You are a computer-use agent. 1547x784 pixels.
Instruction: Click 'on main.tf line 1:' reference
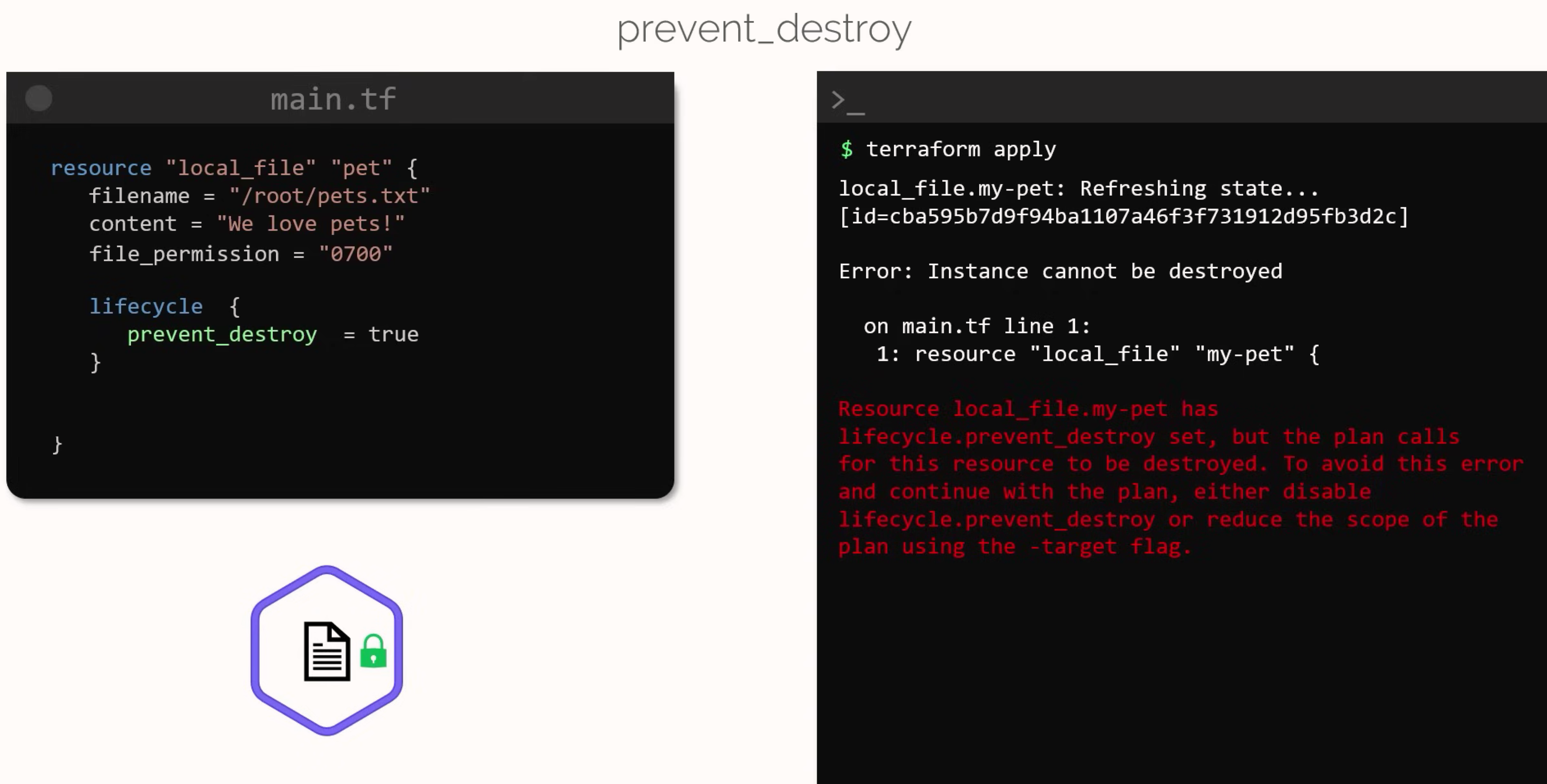tap(977, 326)
